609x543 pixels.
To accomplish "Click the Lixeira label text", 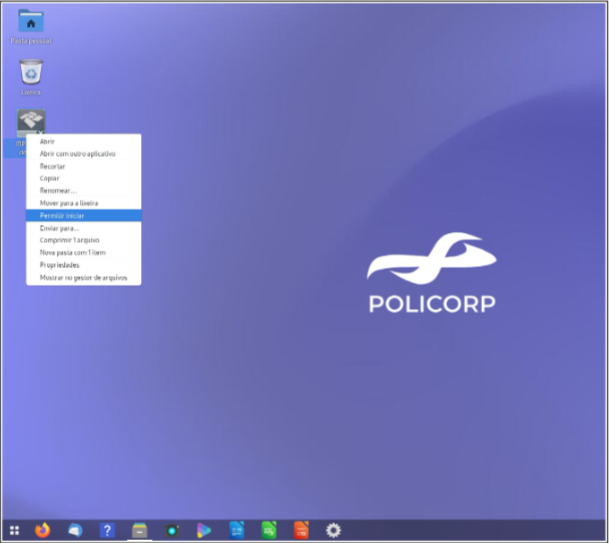I will [31, 92].
